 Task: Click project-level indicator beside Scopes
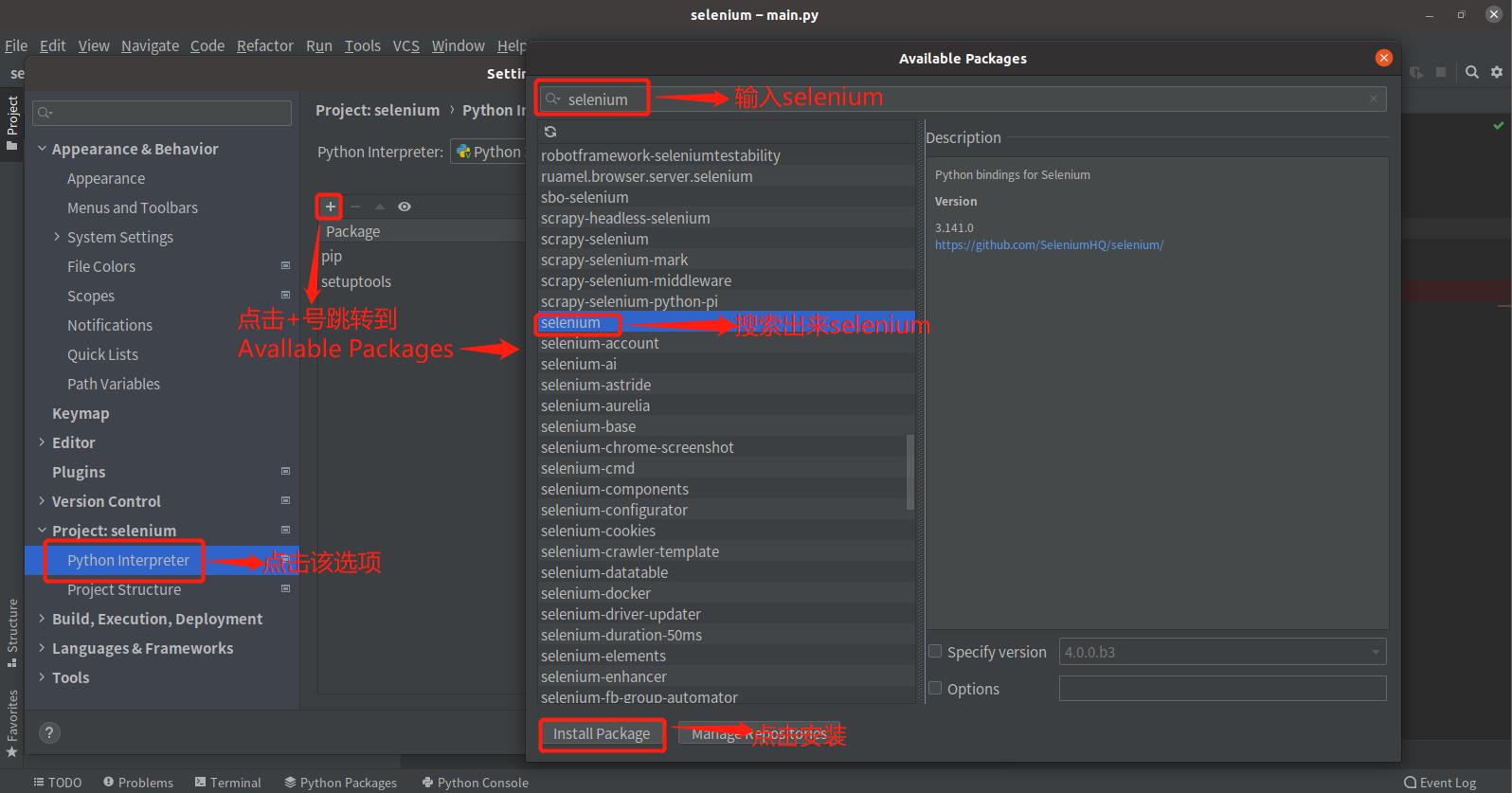click(x=286, y=296)
